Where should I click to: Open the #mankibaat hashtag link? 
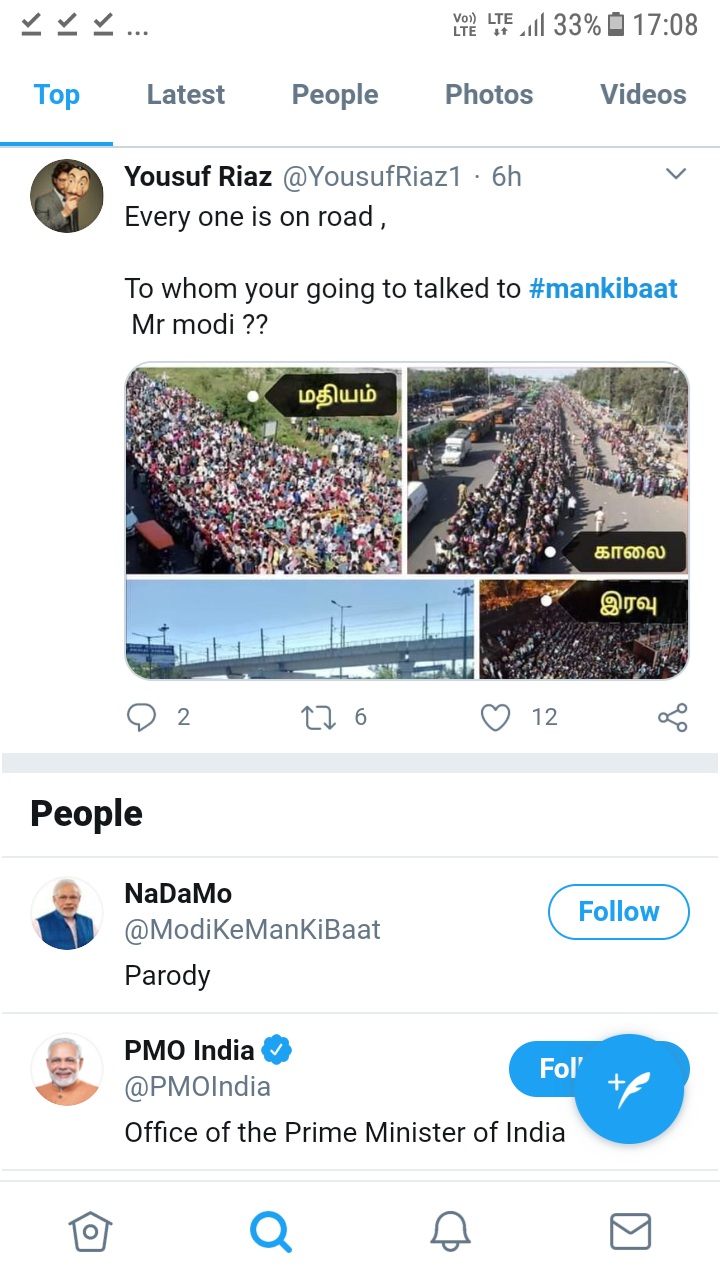[x=603, y=289]
